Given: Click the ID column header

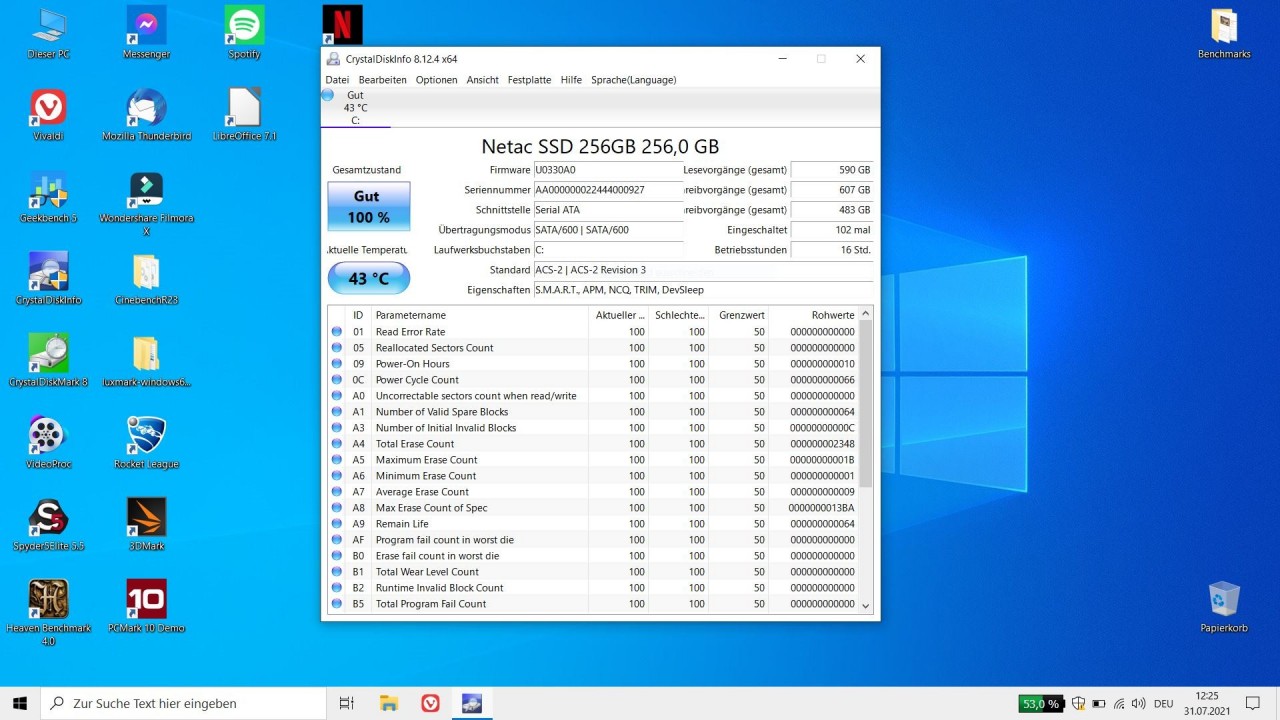Looking at the screenshot, I should pyautogui.click(x=358, y=315).
